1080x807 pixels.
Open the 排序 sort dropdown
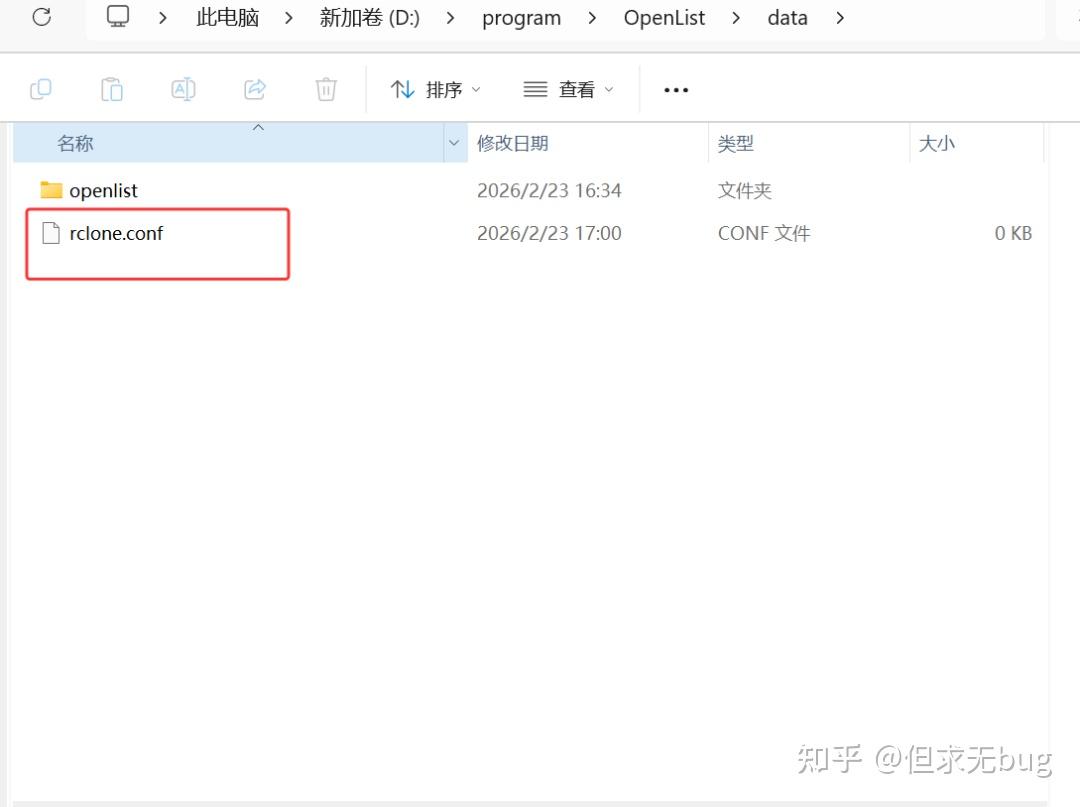(435, 90)
